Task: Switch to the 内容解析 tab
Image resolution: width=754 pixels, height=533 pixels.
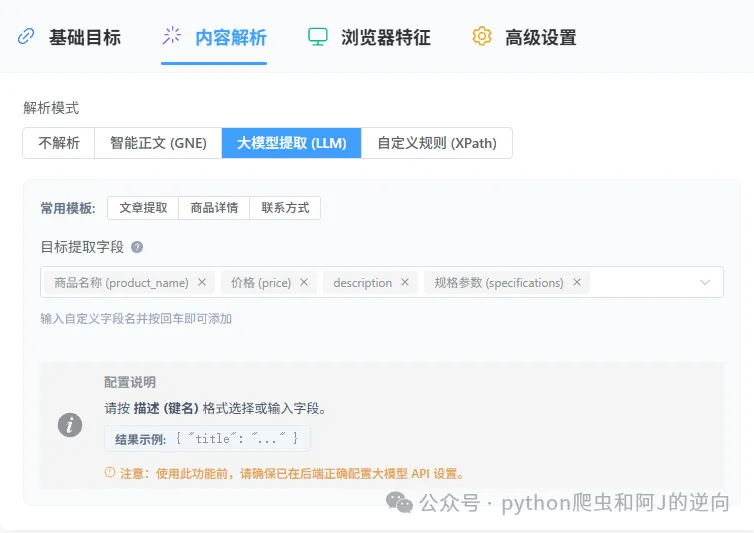Action: click(x=214, y=38)
